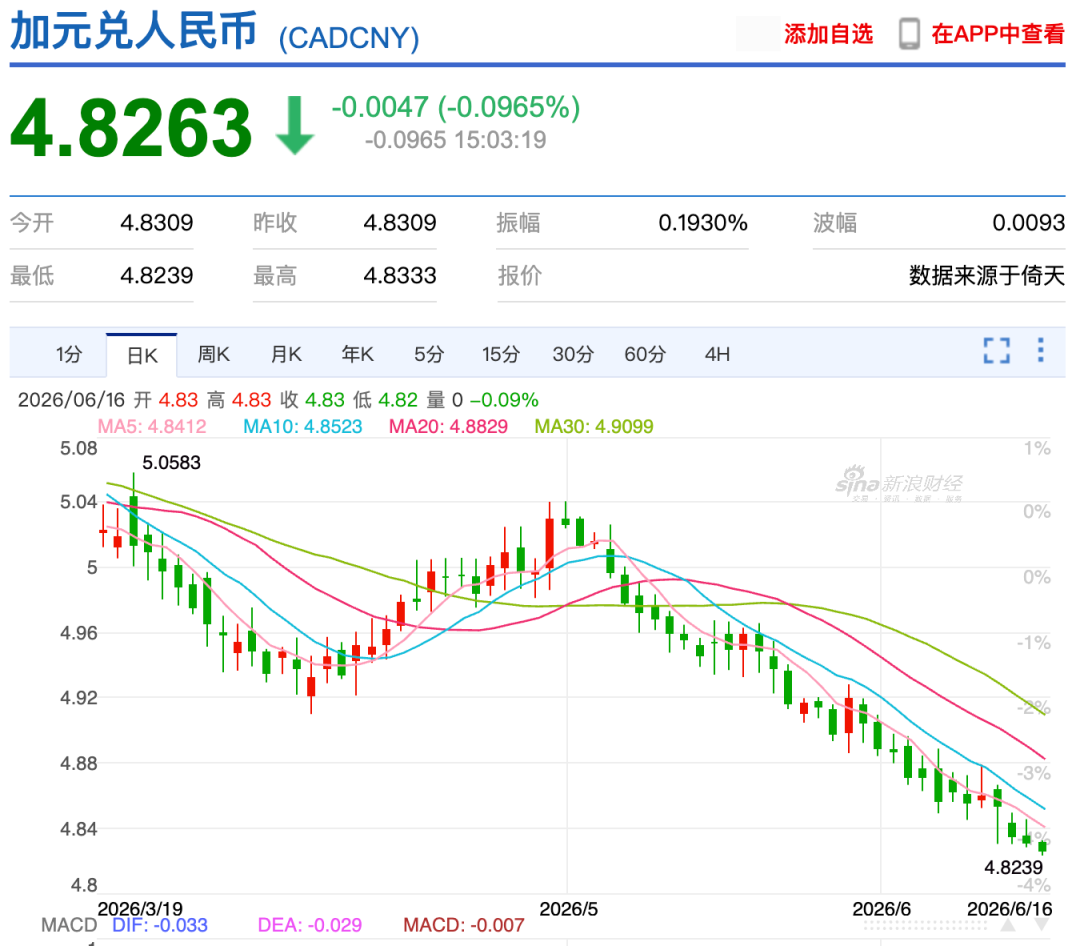The image size is (1080, 946).
Task: Click the change value -0.0047 (-0.0965%)
Action: click(x=456, y=107)
